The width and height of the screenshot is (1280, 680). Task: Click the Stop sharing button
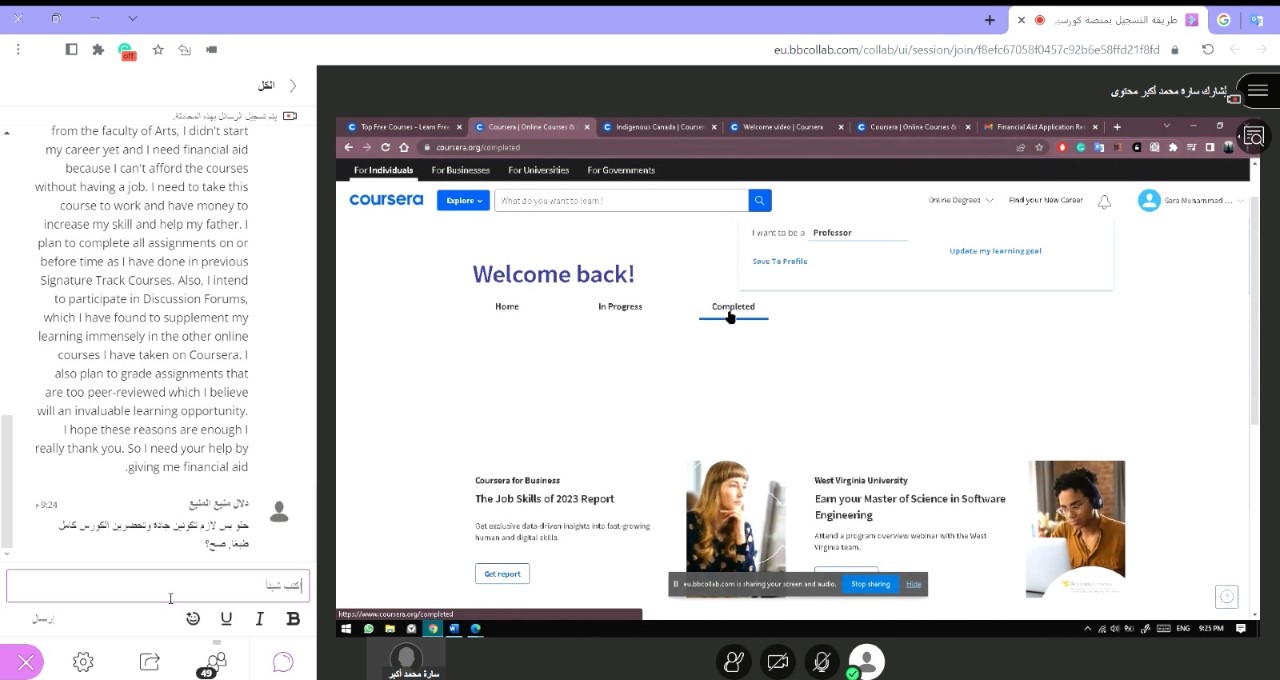pos(870,584)
